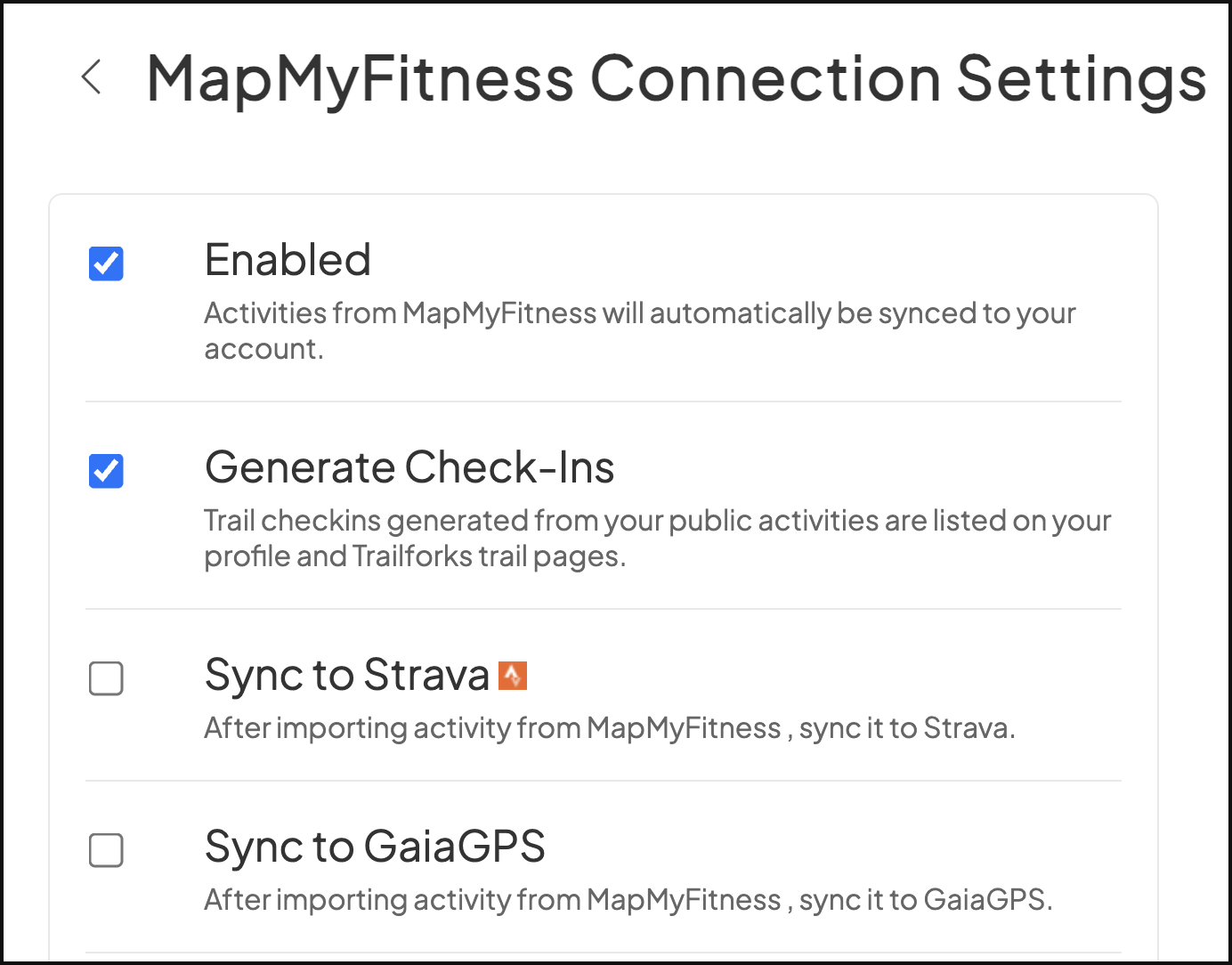Uncheck the Enabled checkbox
The height and width of the screenshot is (965, 1232).
click(x=106, y=264)
